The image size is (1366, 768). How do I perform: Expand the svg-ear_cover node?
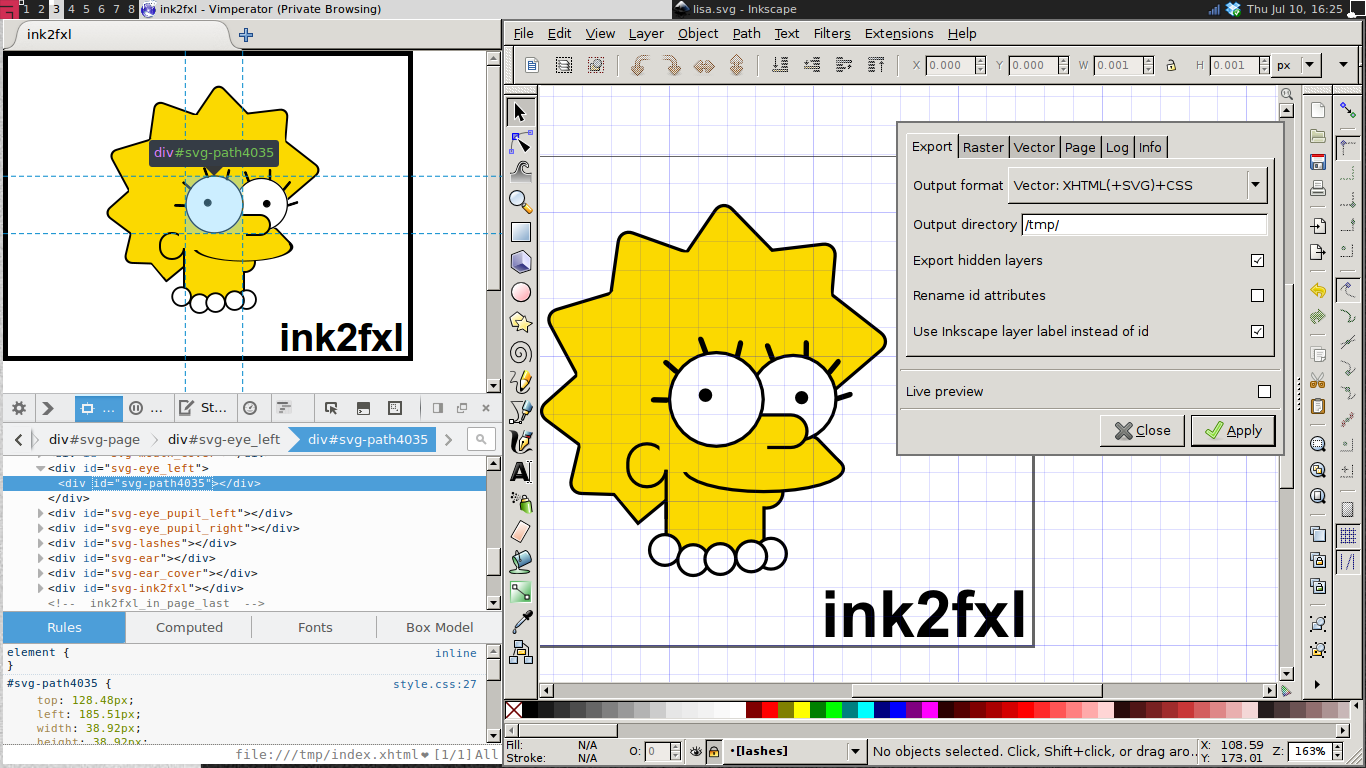[40, 574]
